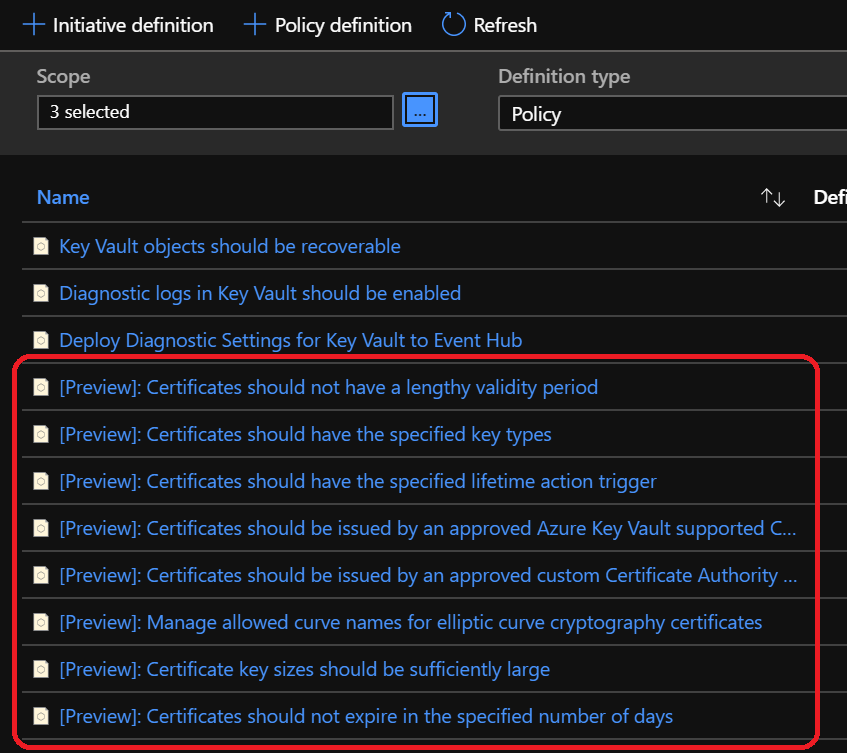Open scope picker with ellipsis button

pyautogui.click(x=420, y=111)
